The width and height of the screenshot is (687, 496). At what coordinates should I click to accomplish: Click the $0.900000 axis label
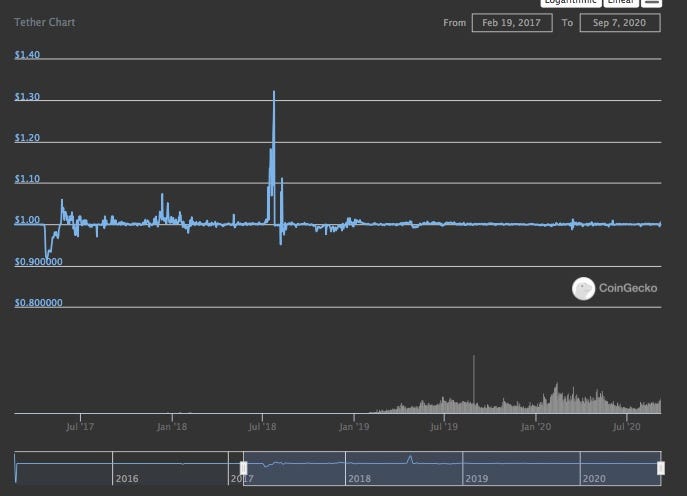click(x=39, y=262)
